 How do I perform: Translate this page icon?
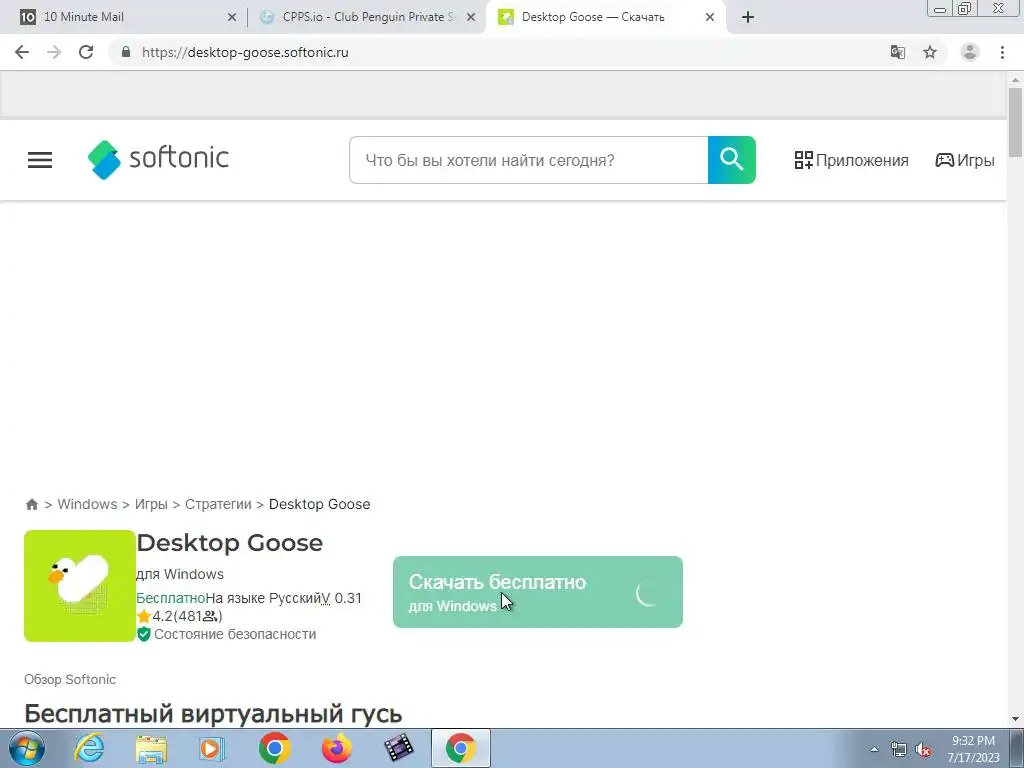898,52
